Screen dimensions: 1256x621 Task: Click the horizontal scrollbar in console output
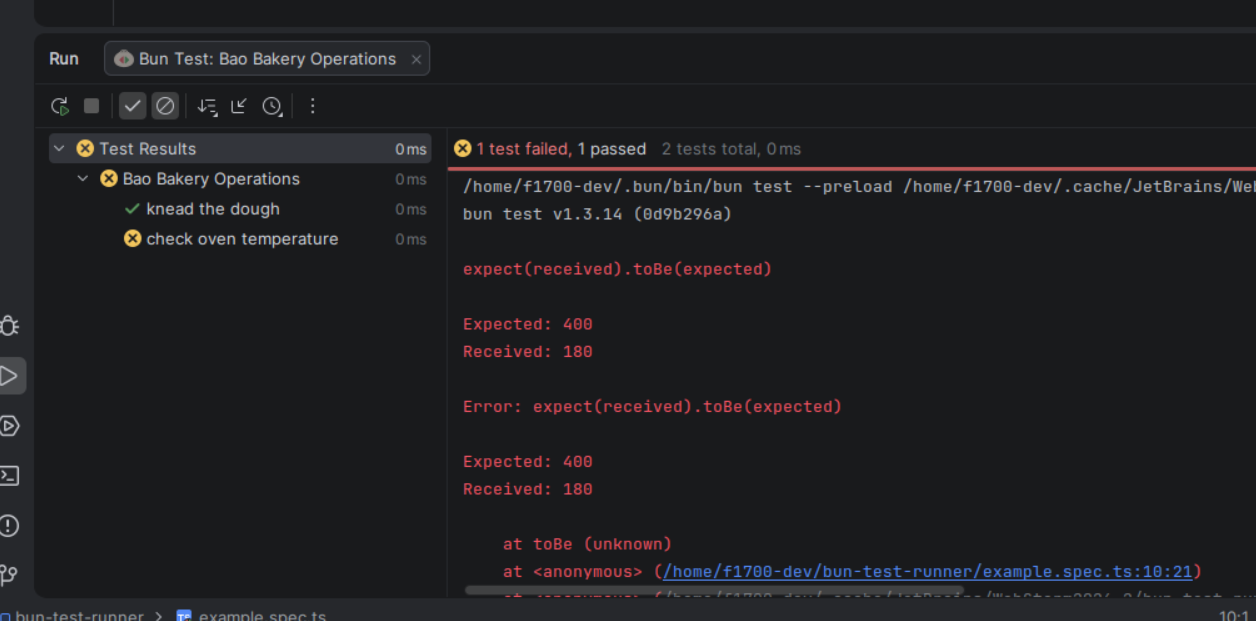click(x=714, y=591)
